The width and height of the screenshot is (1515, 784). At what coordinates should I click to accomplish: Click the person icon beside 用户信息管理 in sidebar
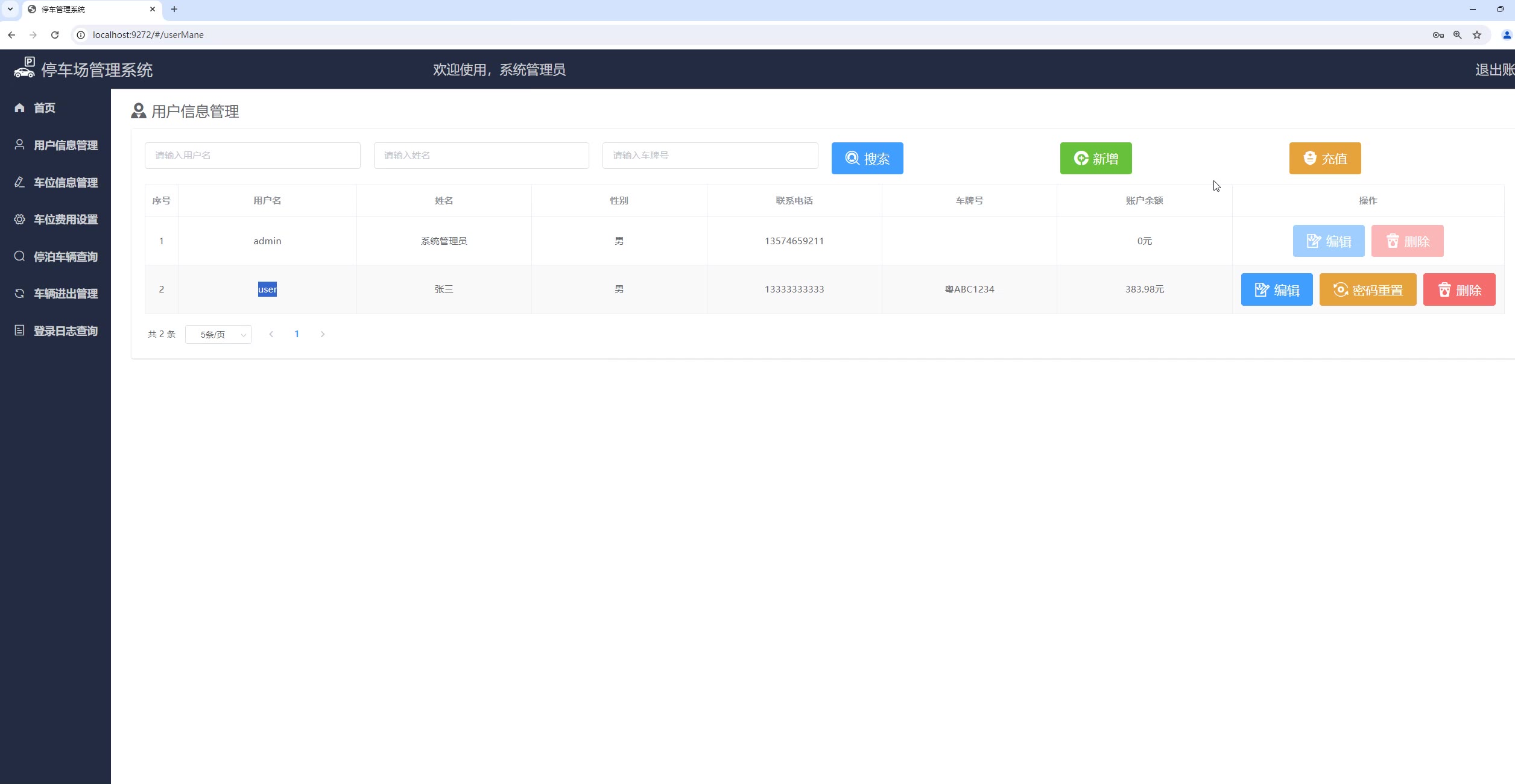(19, 145)
